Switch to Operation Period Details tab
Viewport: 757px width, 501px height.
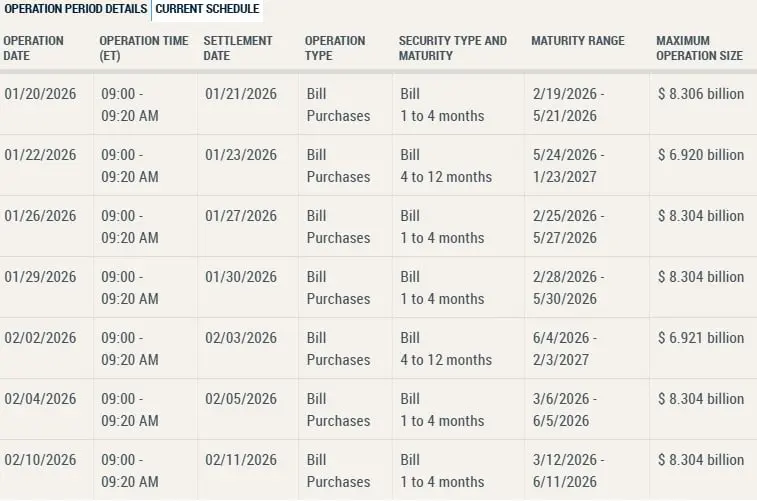click(76, 9)
